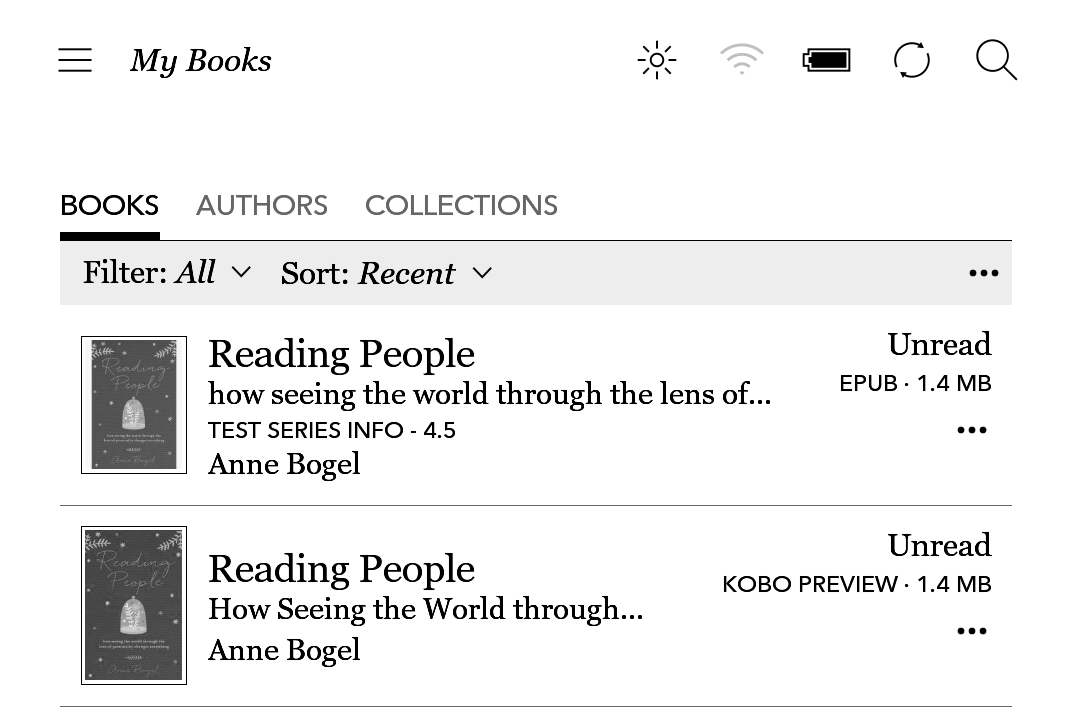The image size is (1072, 720).
Task: Open second Reading People cover thumbnail
Action: (134, 606)
